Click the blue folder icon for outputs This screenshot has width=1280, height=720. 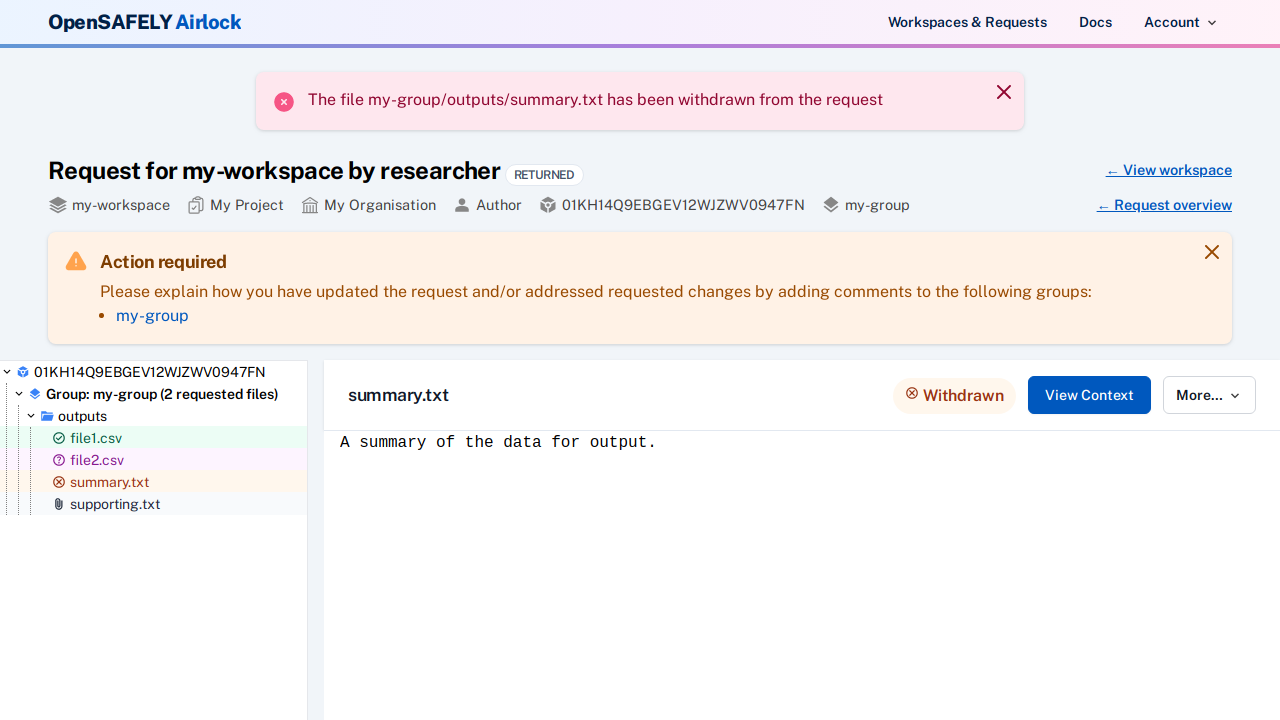[47, 416]
